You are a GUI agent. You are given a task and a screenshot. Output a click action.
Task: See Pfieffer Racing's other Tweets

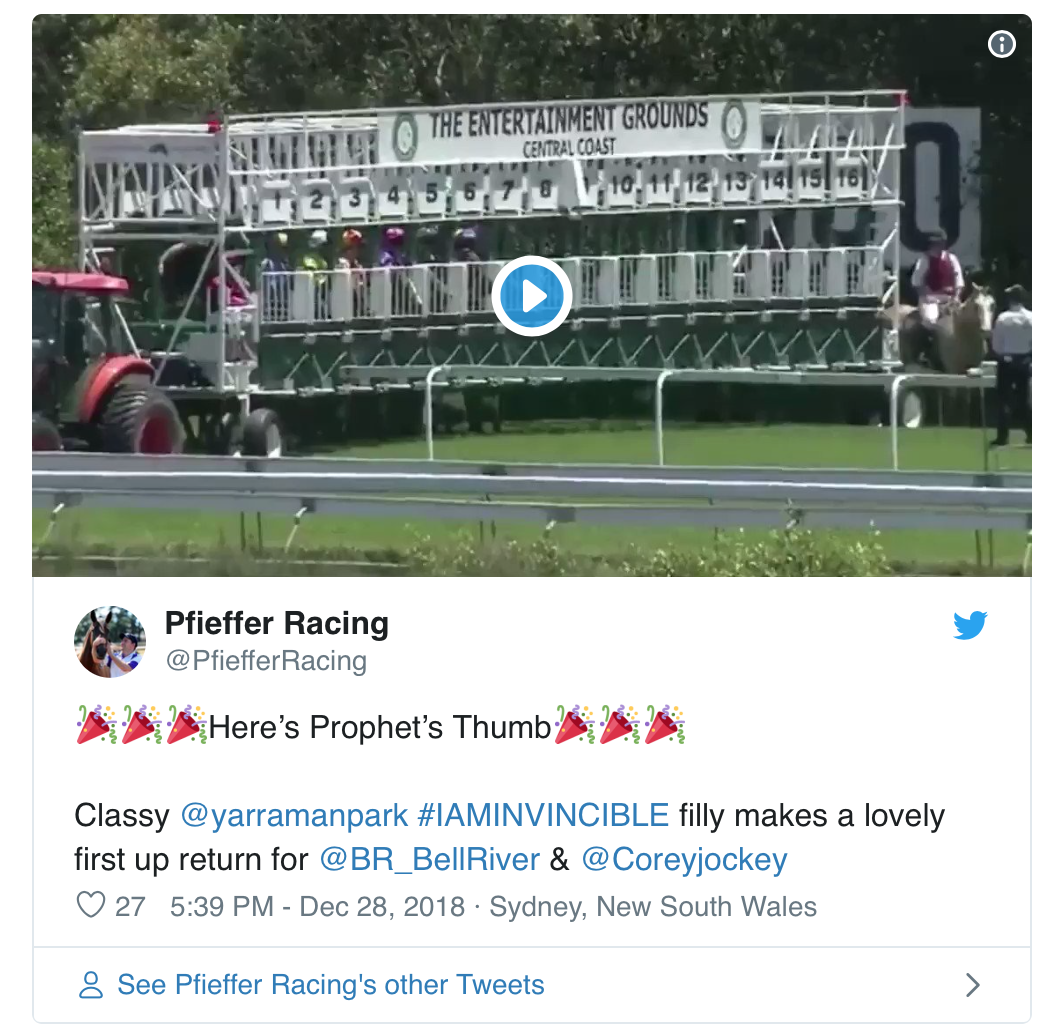point(331,985)
